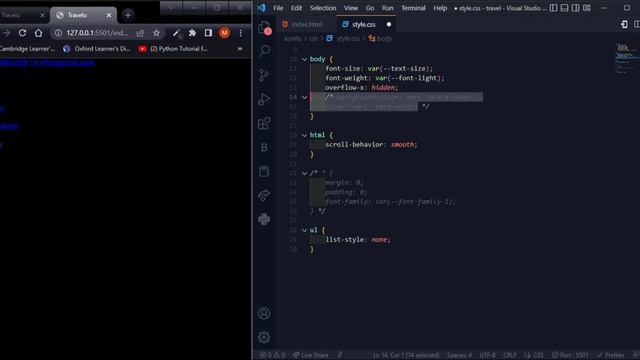This screenshot has height=360, width=640.
Task: Open the Source Control view
Action: coord(264,75)
